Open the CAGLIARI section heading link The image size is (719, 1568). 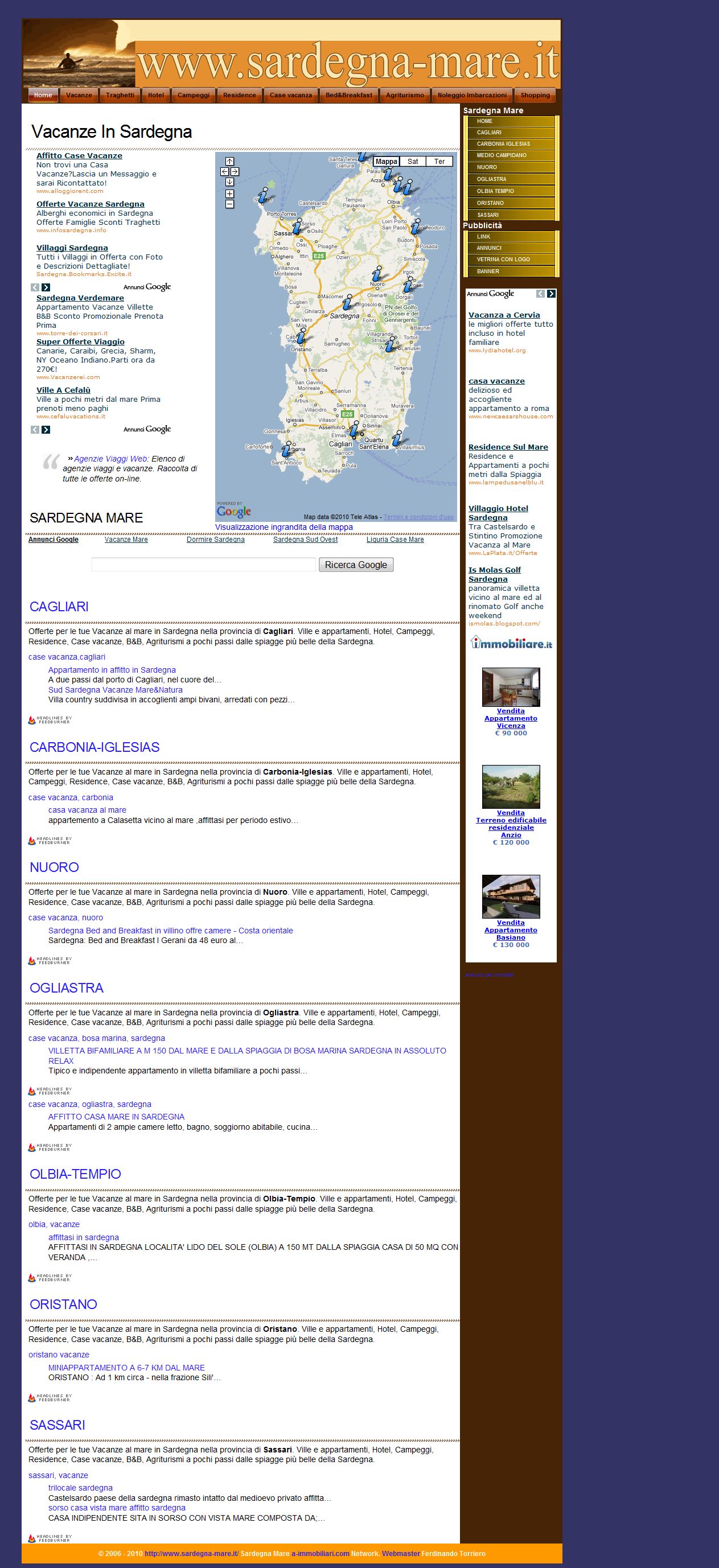pyautogui.click(x=59, y=606)
